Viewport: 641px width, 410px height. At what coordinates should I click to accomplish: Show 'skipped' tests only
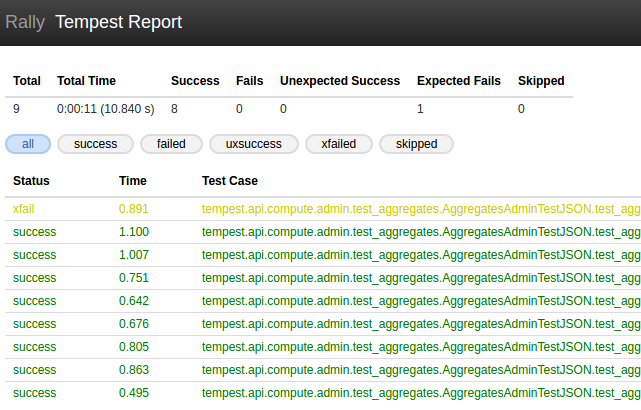pyautogui.click(x=416, y=144)
